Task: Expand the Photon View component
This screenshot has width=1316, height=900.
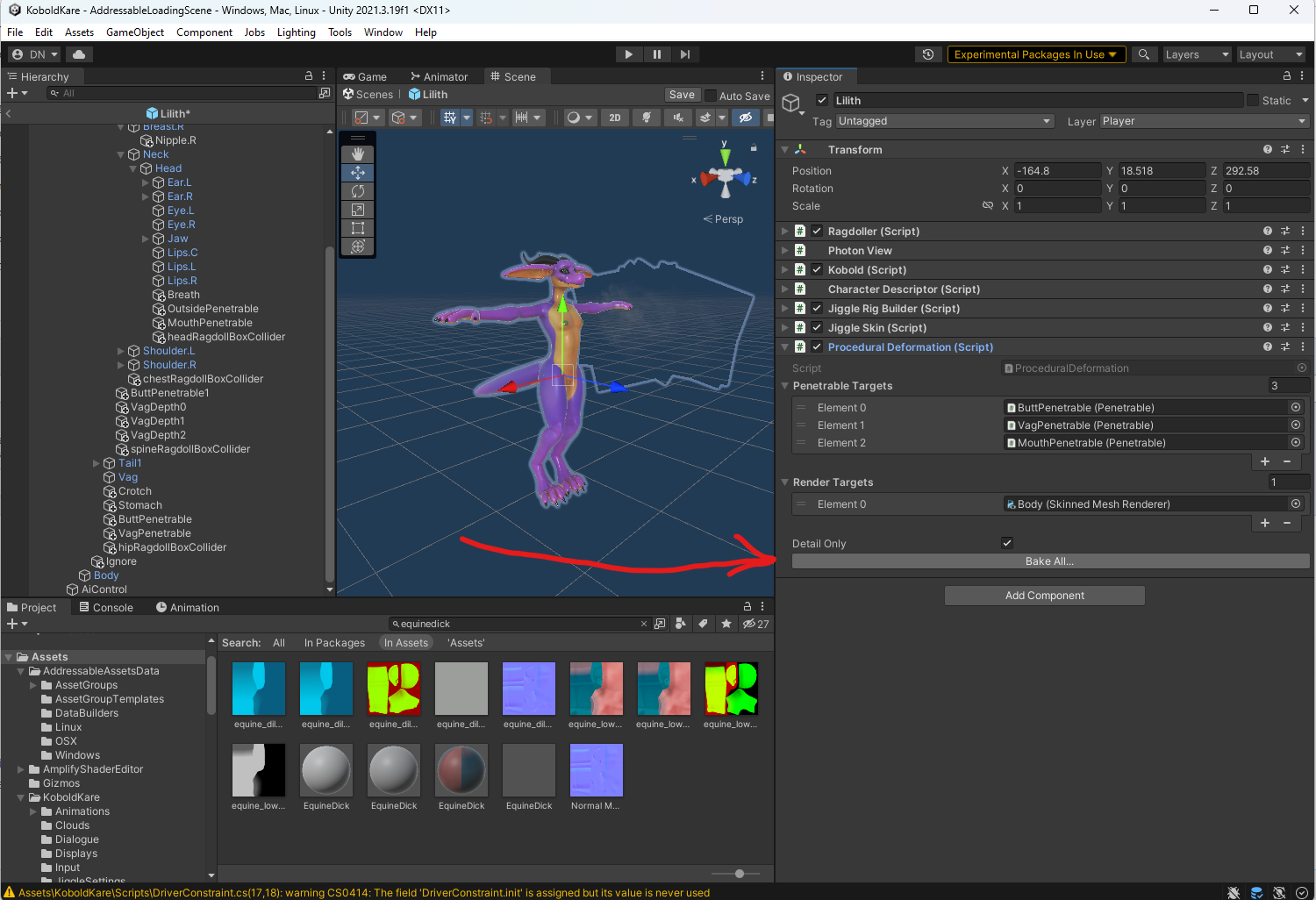Action: 785,251
